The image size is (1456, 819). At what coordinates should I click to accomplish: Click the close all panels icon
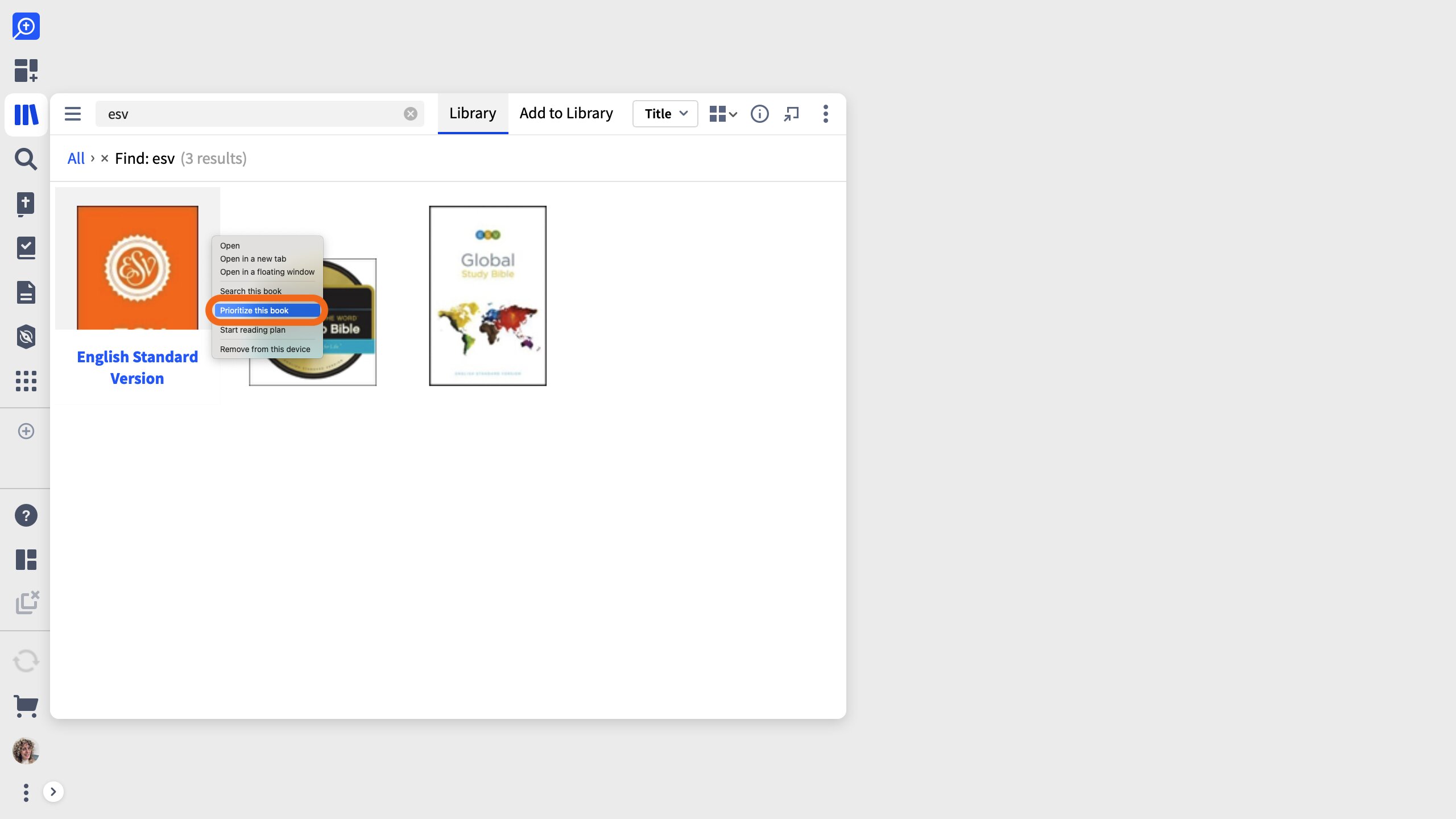[x=27, y=603]
